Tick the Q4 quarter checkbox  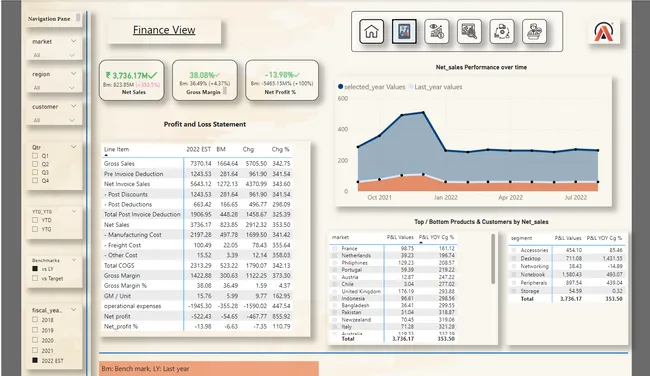tap(35, 180)
